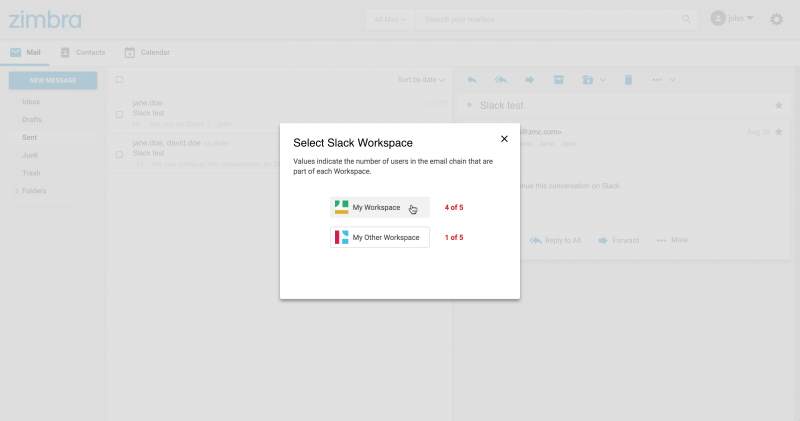Open the jane.doe, david.doe conversation
The width and height of the screenshot is (800, 421).
coord(280,154)
